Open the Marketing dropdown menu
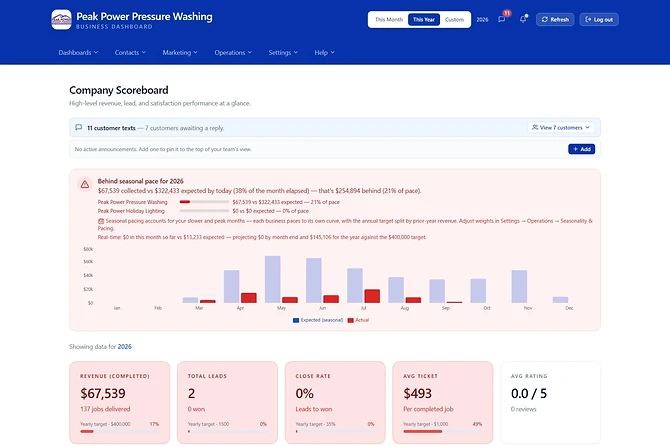Viewport: 670px width, 447px height. [x=180, y=53]
